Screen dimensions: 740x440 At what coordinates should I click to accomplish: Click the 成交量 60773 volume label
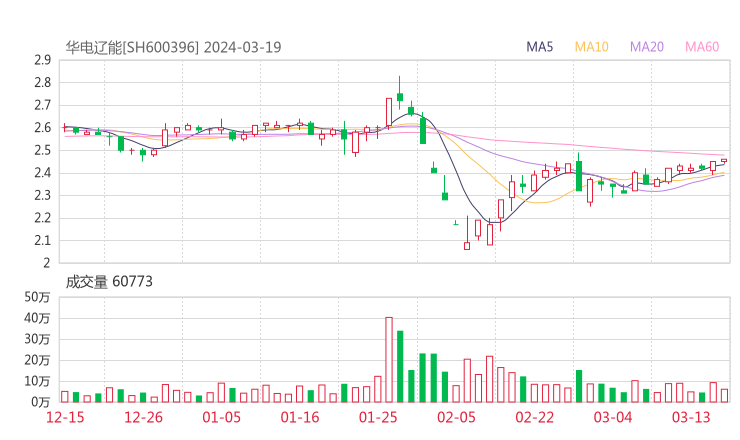point(109,282)
